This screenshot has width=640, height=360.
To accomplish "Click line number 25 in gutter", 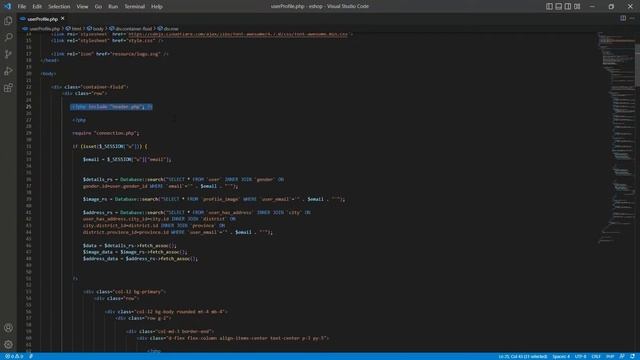I will (29, 107).
